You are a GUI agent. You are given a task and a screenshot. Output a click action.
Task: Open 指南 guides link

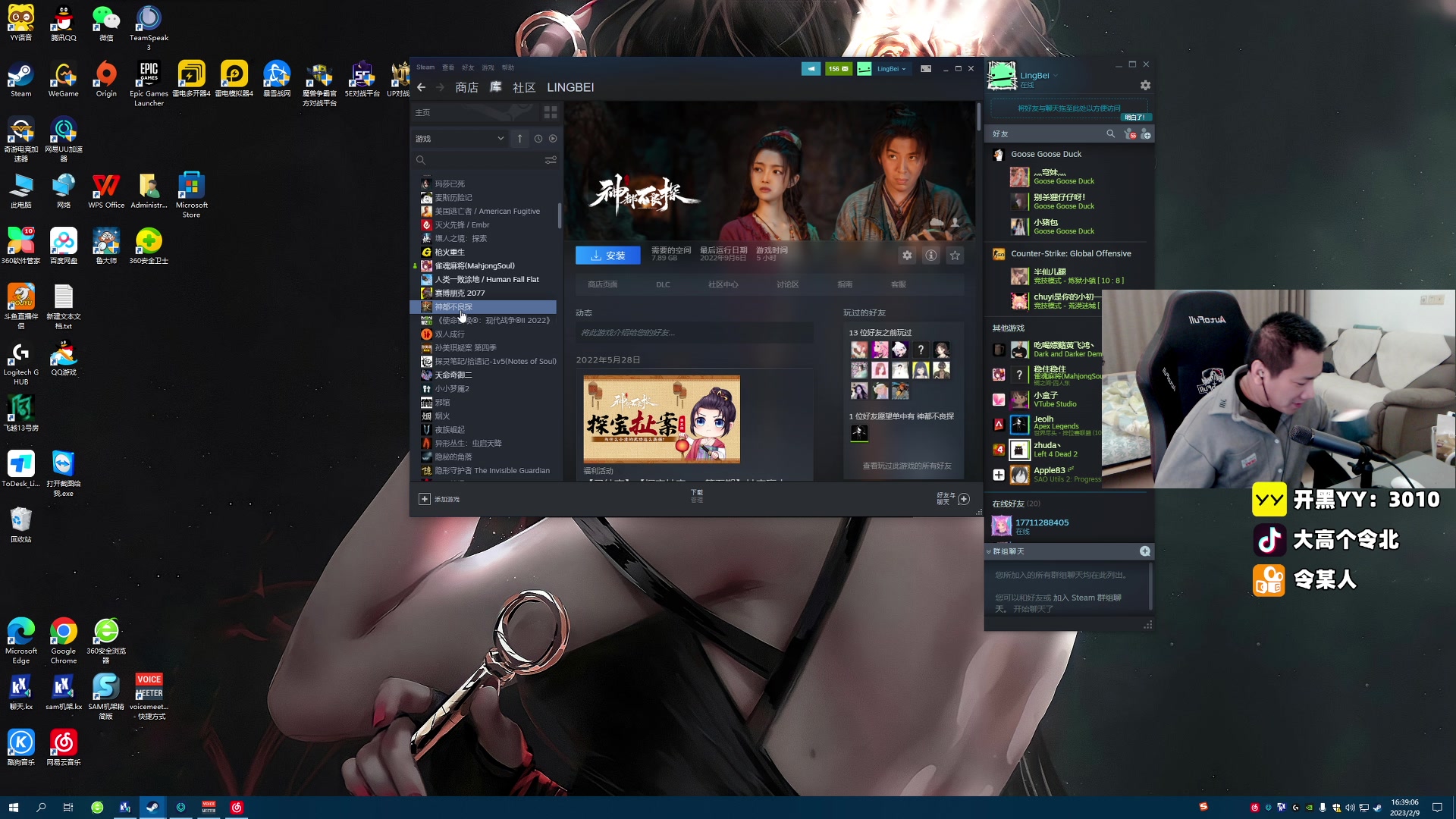(845, 284)
